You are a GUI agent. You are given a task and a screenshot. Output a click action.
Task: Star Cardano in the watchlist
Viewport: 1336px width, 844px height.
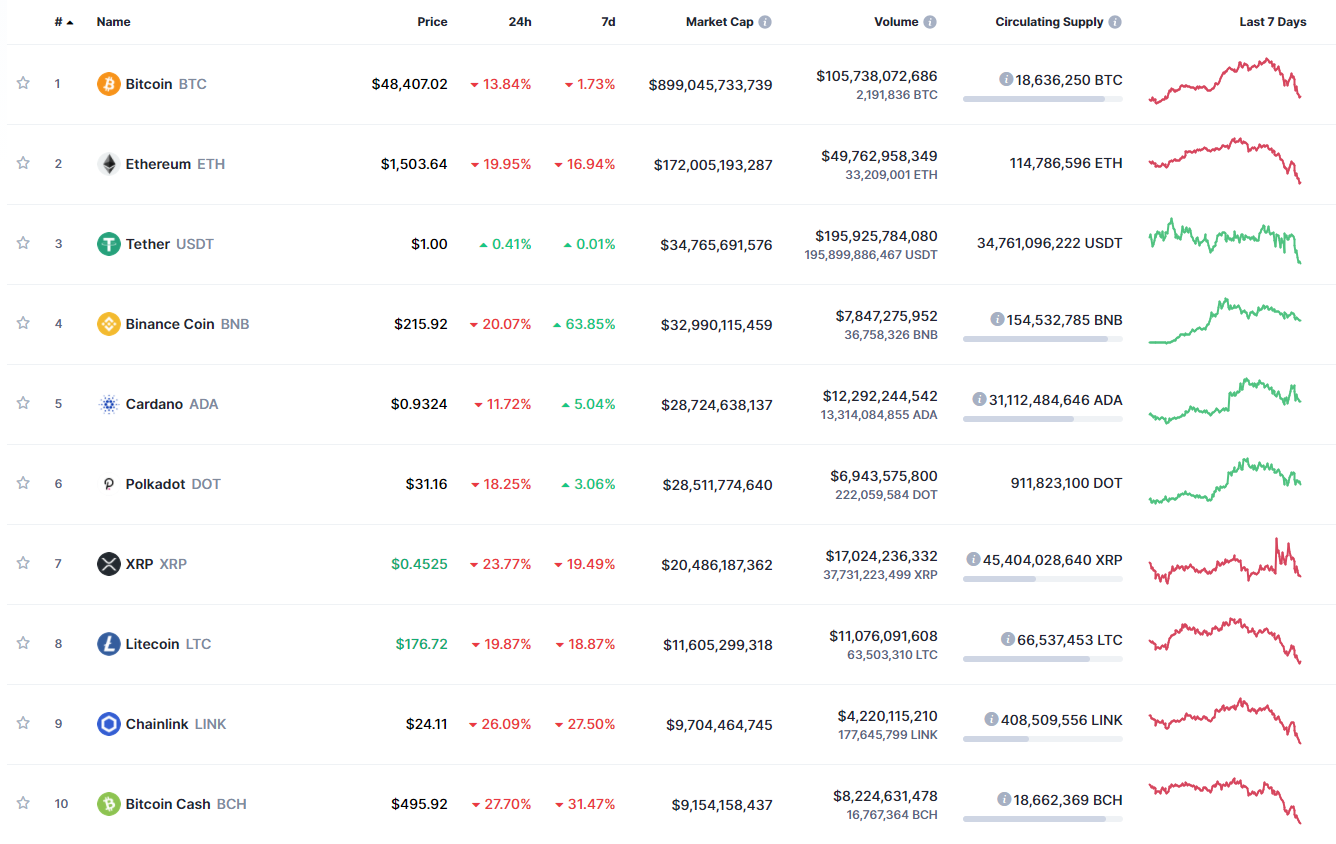point(23,403)
